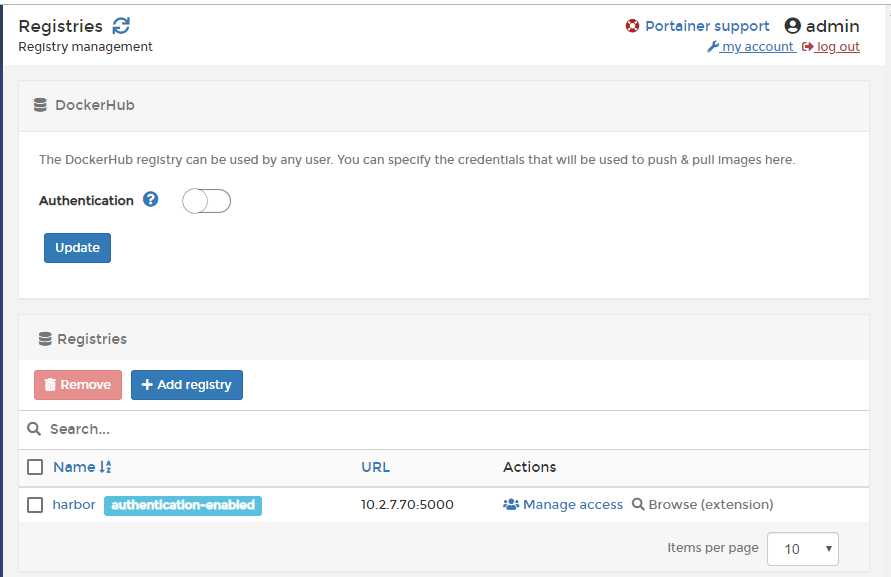
Task: Click the search magnifier icon in registry table
Action: point(34,429)
